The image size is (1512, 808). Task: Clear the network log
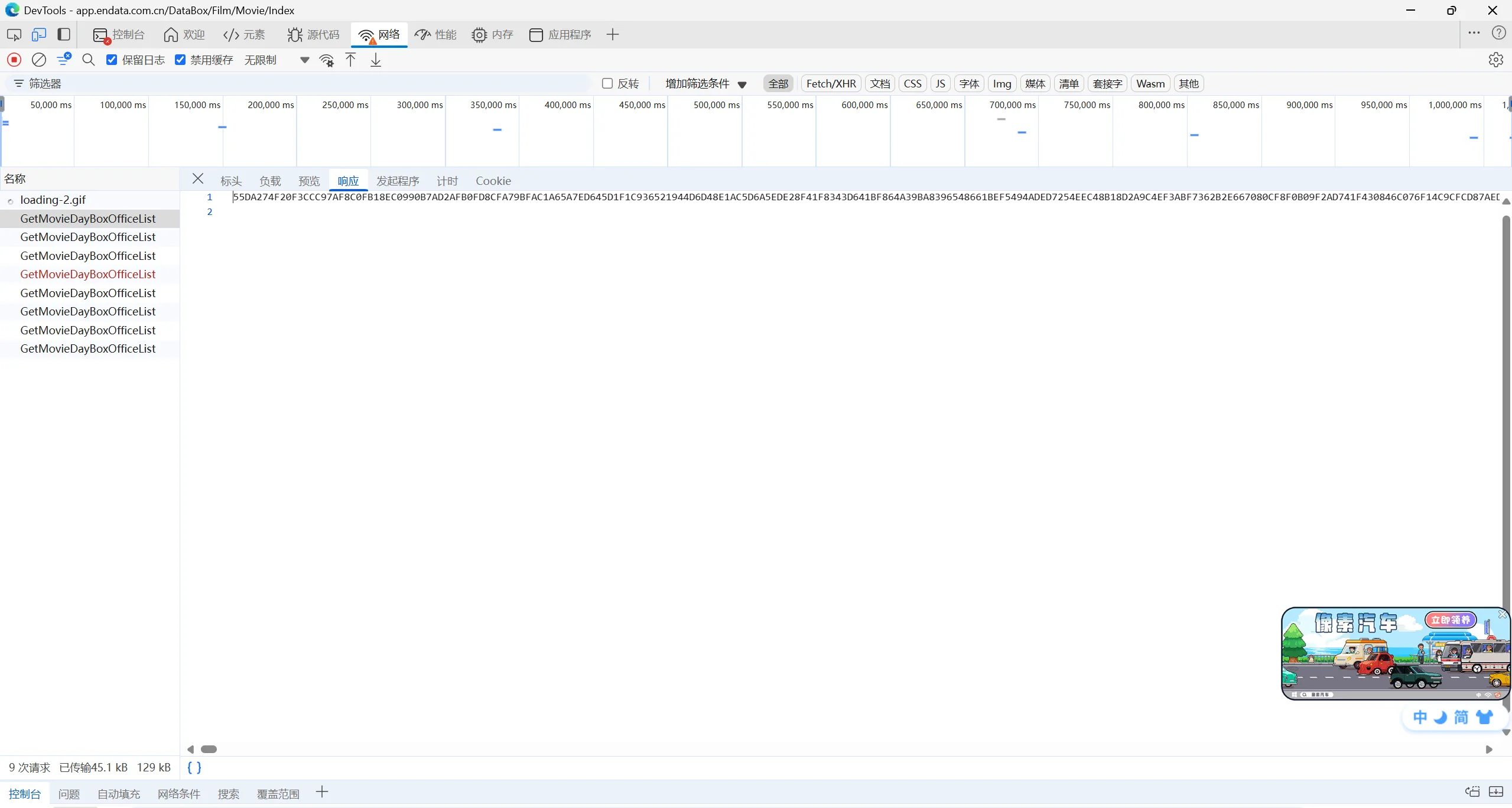39,60
